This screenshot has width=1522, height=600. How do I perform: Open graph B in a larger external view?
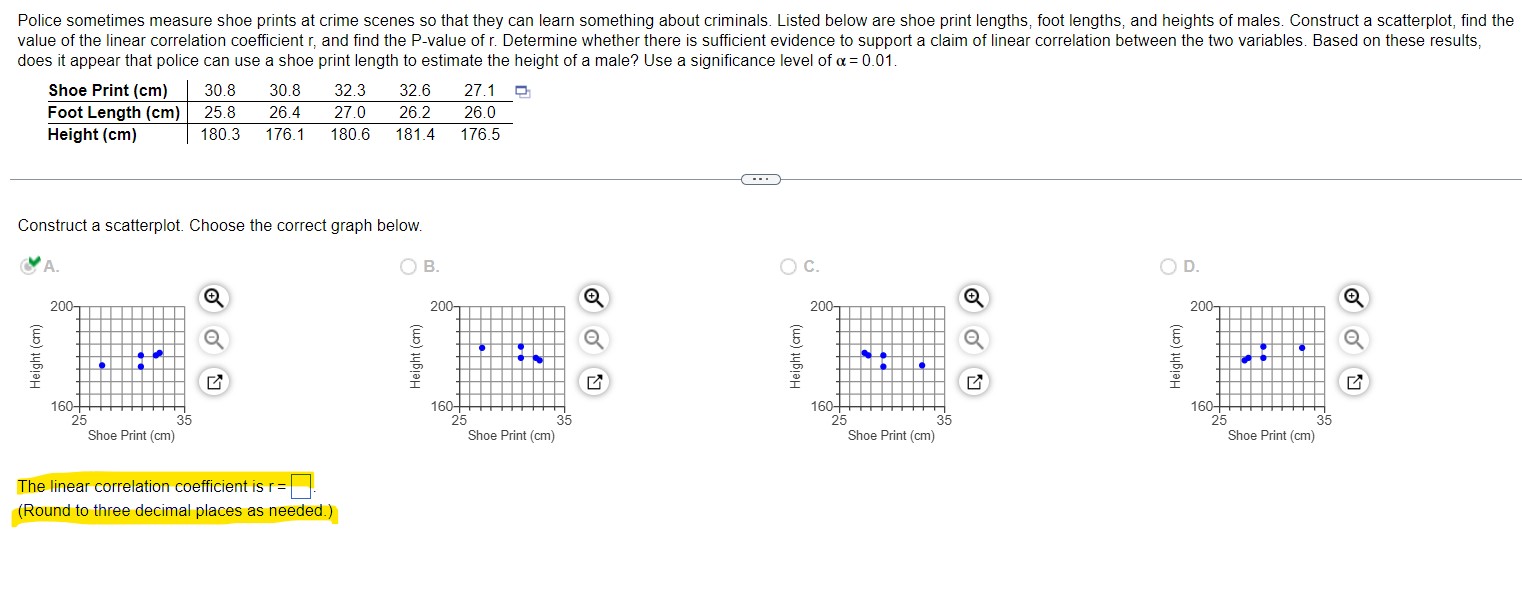[592, 381]
